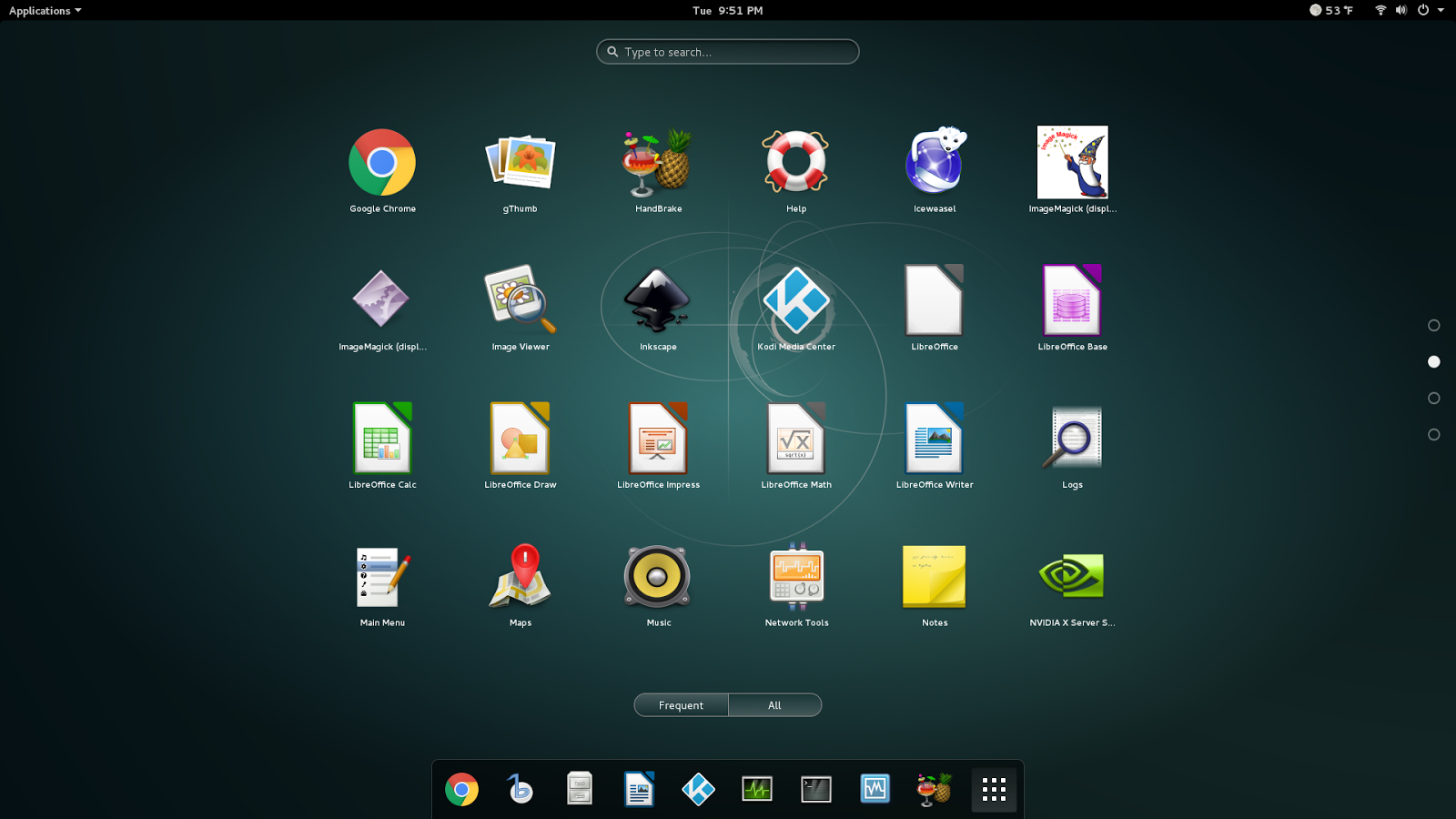Open the LibreOffice start center
The image size is (1456, 819).
pos(935,300)
